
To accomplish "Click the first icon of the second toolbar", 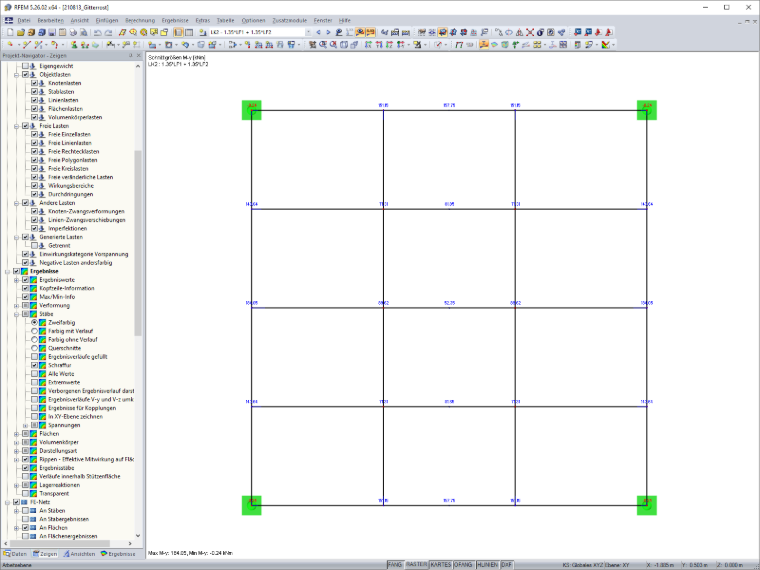I will pyautogui.click(x=10, y=45).
